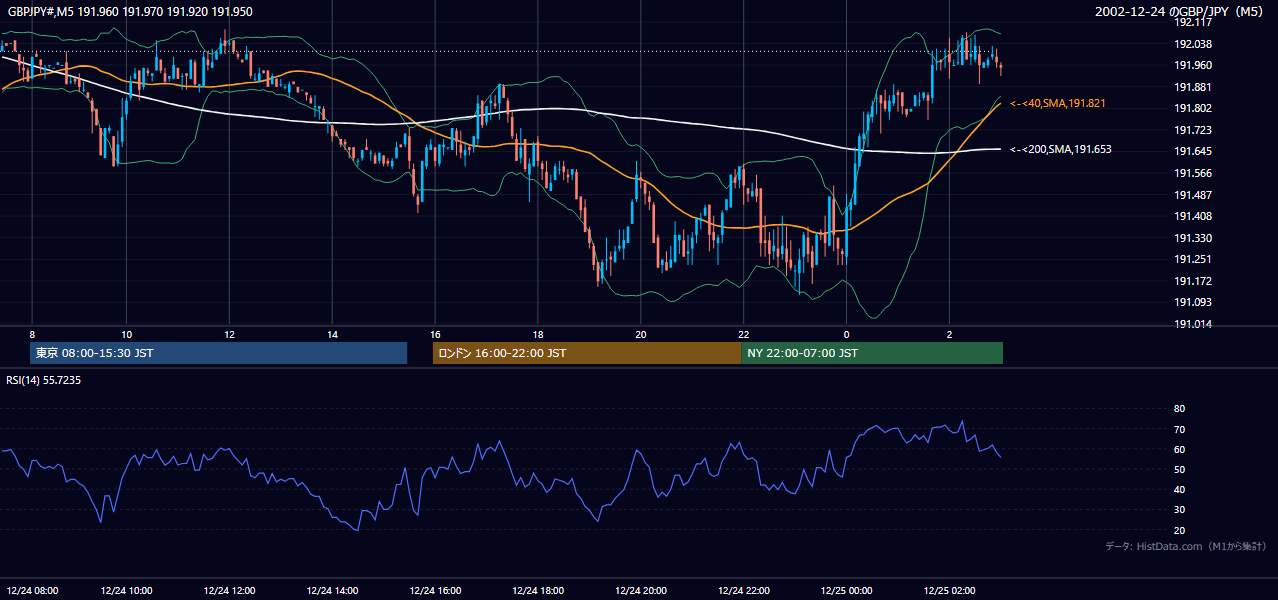Click RSI scale value 30
Screen dimensions: 1278x600
[1179, 510]
